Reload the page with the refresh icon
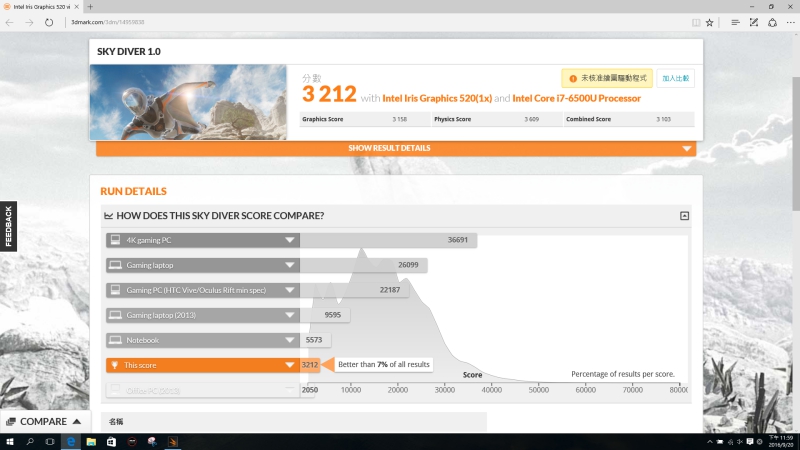800x450 pixels. (49, 22)
